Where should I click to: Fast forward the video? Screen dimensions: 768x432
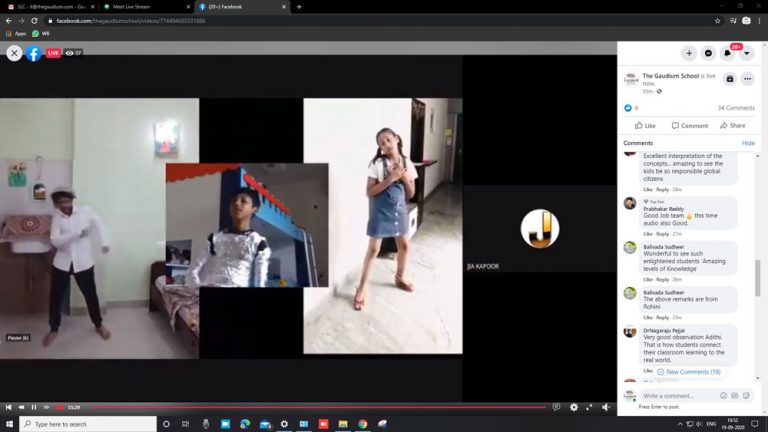point(47,408)
